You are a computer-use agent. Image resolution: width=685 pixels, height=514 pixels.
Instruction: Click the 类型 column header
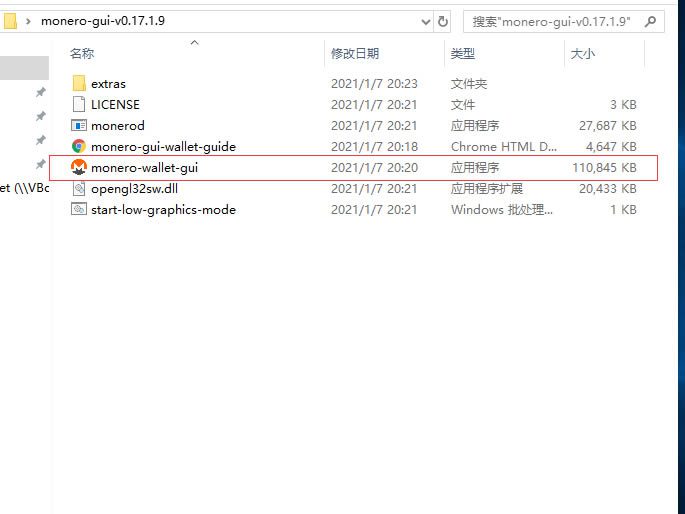[x=463, y=54]
